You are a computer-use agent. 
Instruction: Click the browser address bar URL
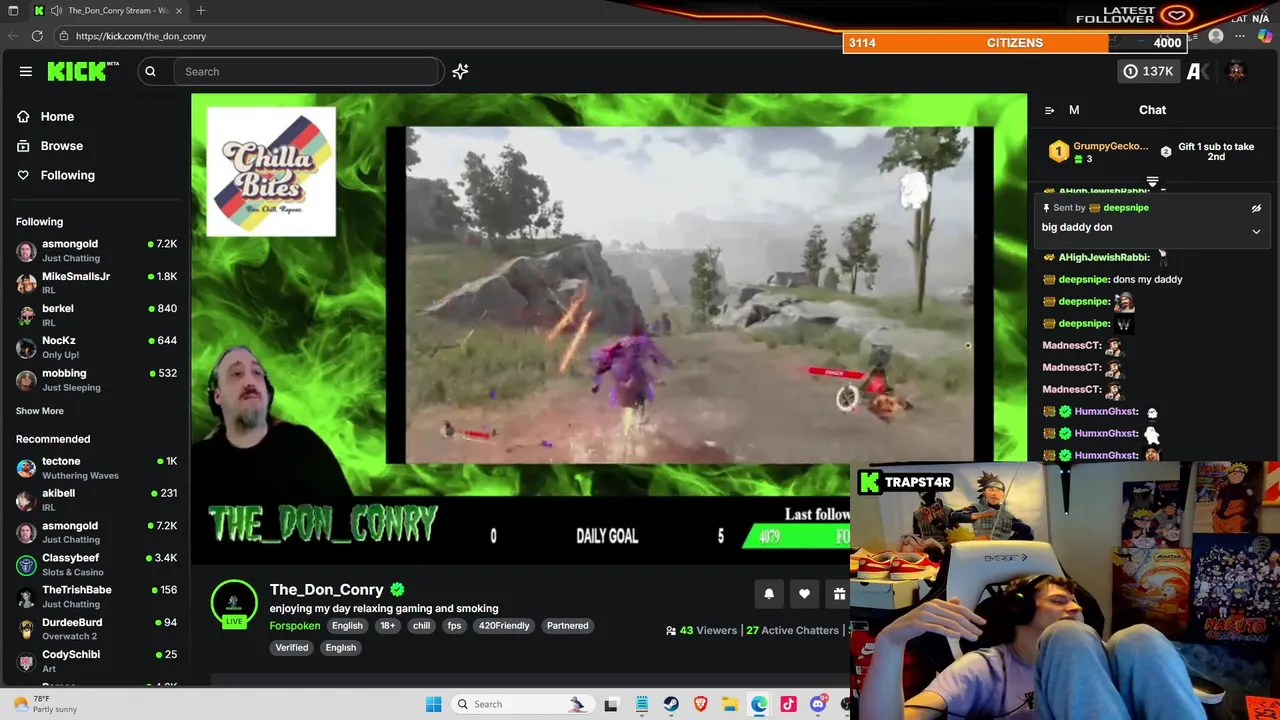pos(141,36)
